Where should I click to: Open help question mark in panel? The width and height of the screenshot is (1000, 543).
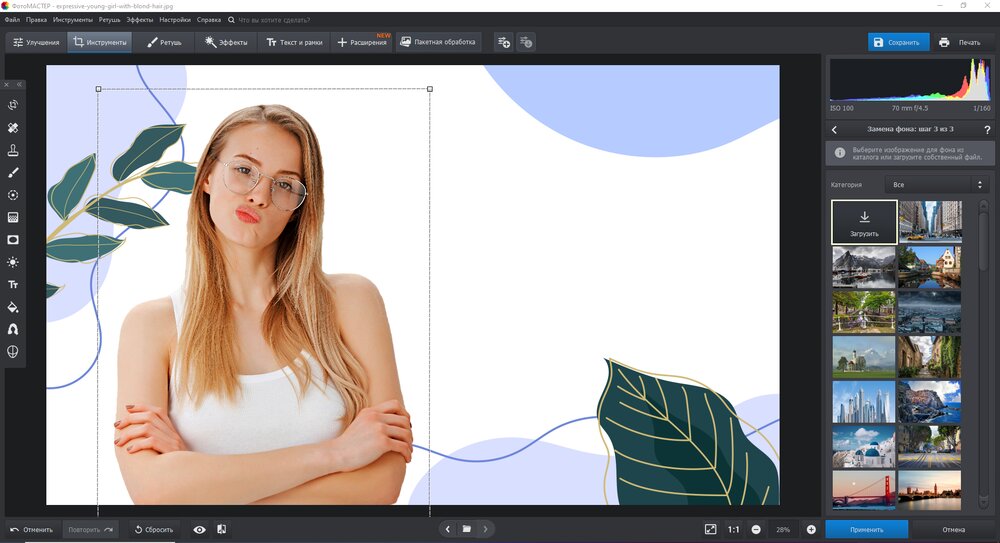coord(987,130)
